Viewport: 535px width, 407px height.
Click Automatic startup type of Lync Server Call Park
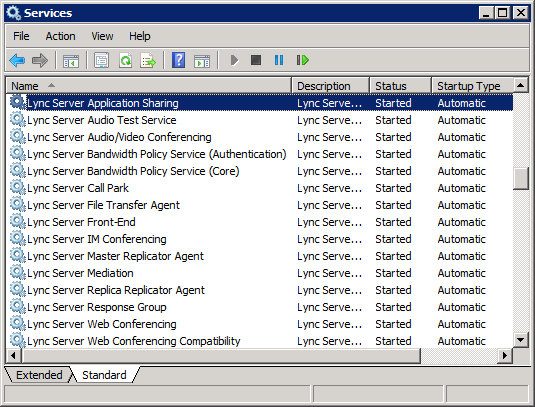(x=461, y=188)
